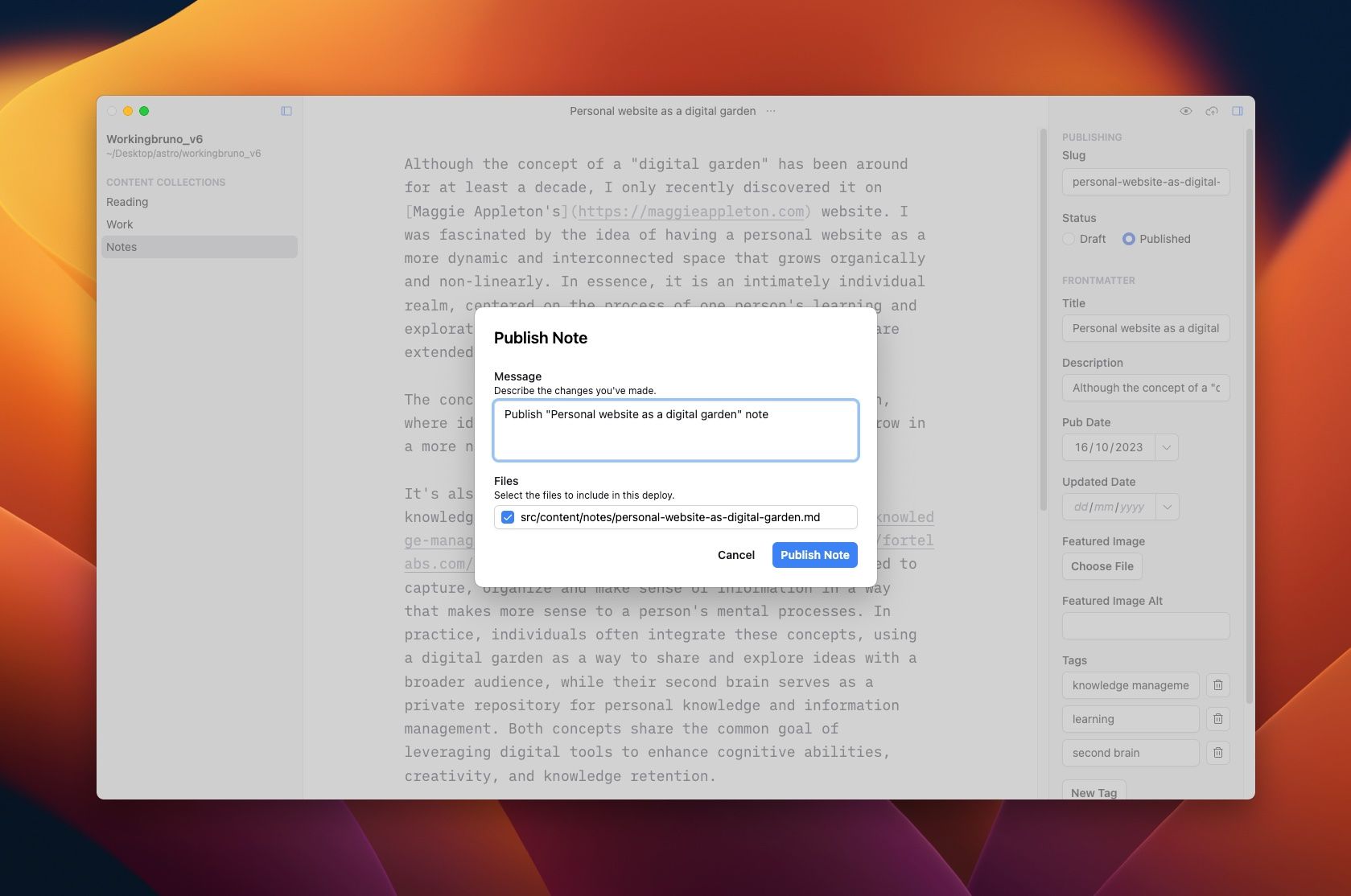Open the Pub Date calendar dropdown
This screenshot has height=896, width=1351.
(x=1167, y=447)
